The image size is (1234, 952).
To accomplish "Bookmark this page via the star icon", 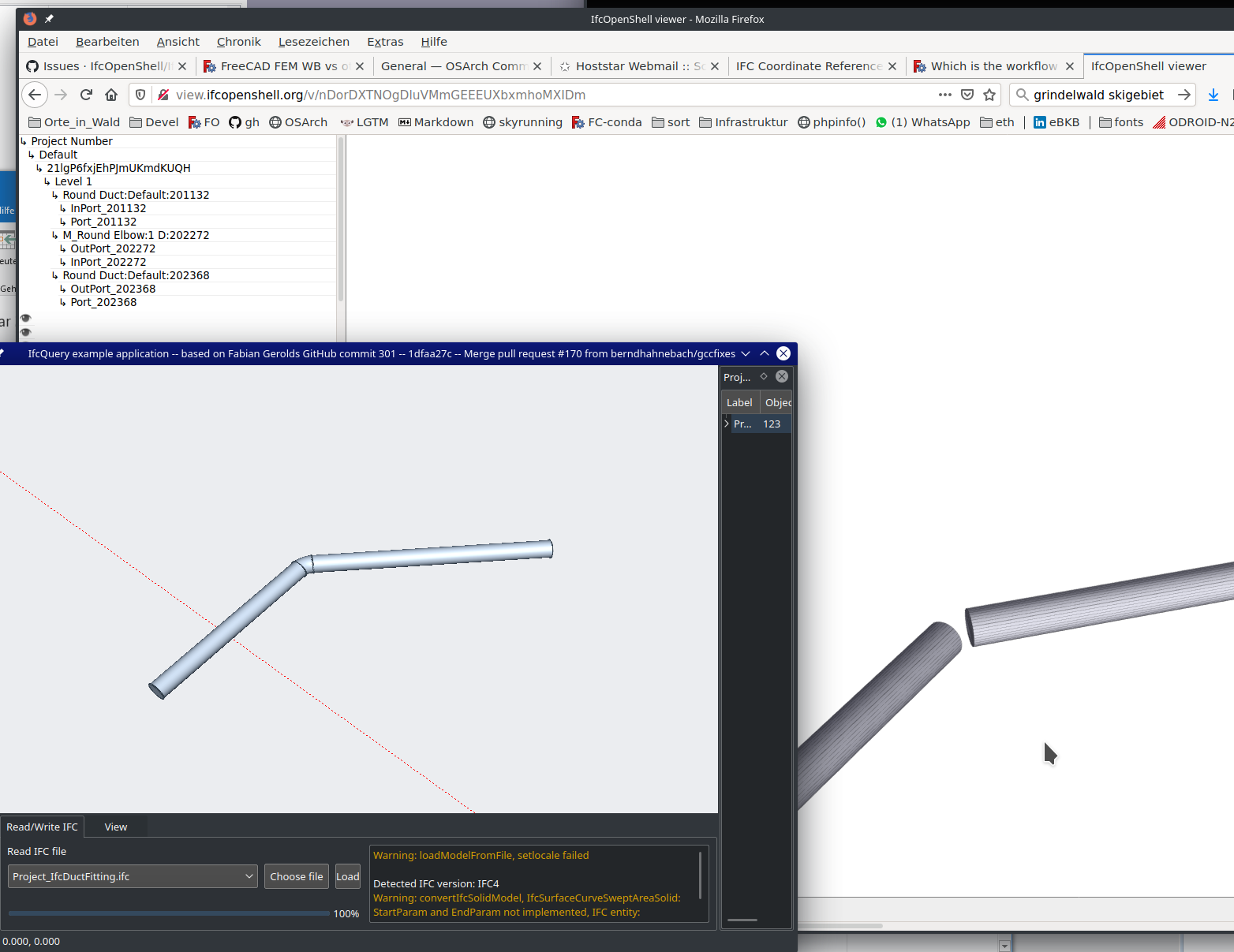I will tap(989, 94).
